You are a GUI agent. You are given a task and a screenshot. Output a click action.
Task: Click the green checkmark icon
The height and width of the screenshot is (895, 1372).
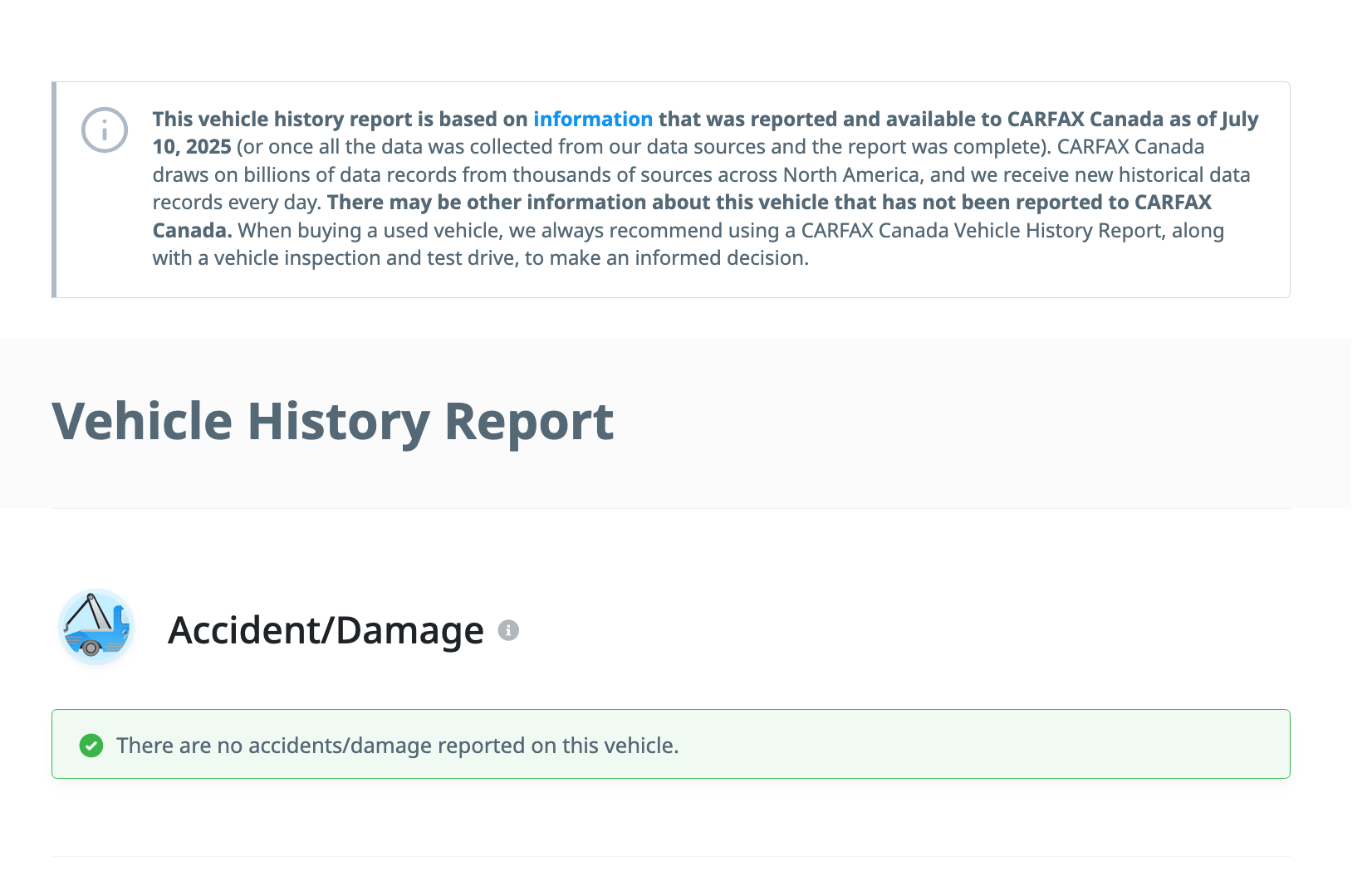point(91,746)
